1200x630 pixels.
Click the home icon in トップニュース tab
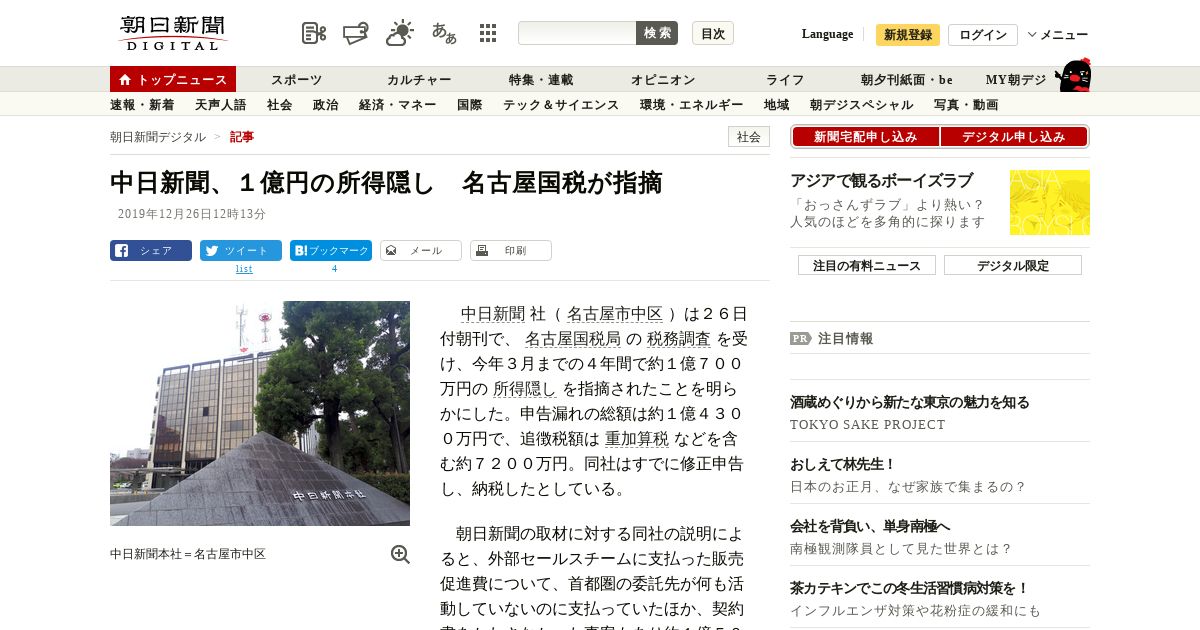coord(125,80)
